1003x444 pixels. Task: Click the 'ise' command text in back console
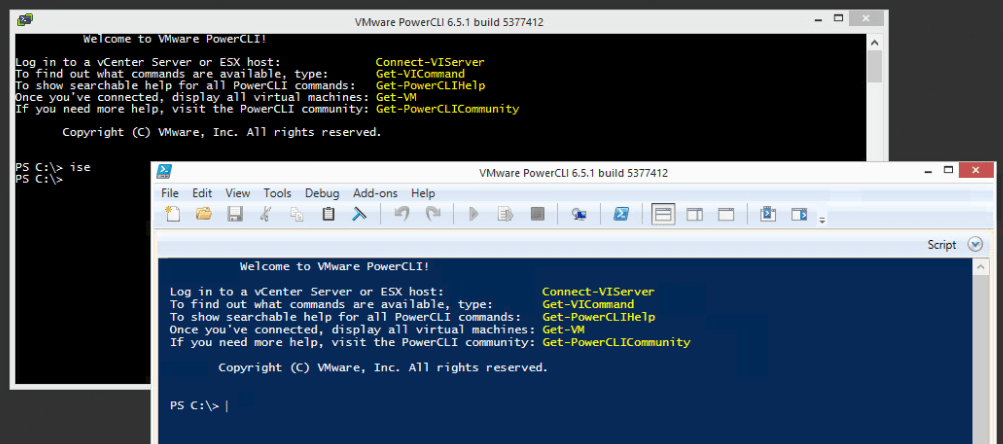coord(81,168)
